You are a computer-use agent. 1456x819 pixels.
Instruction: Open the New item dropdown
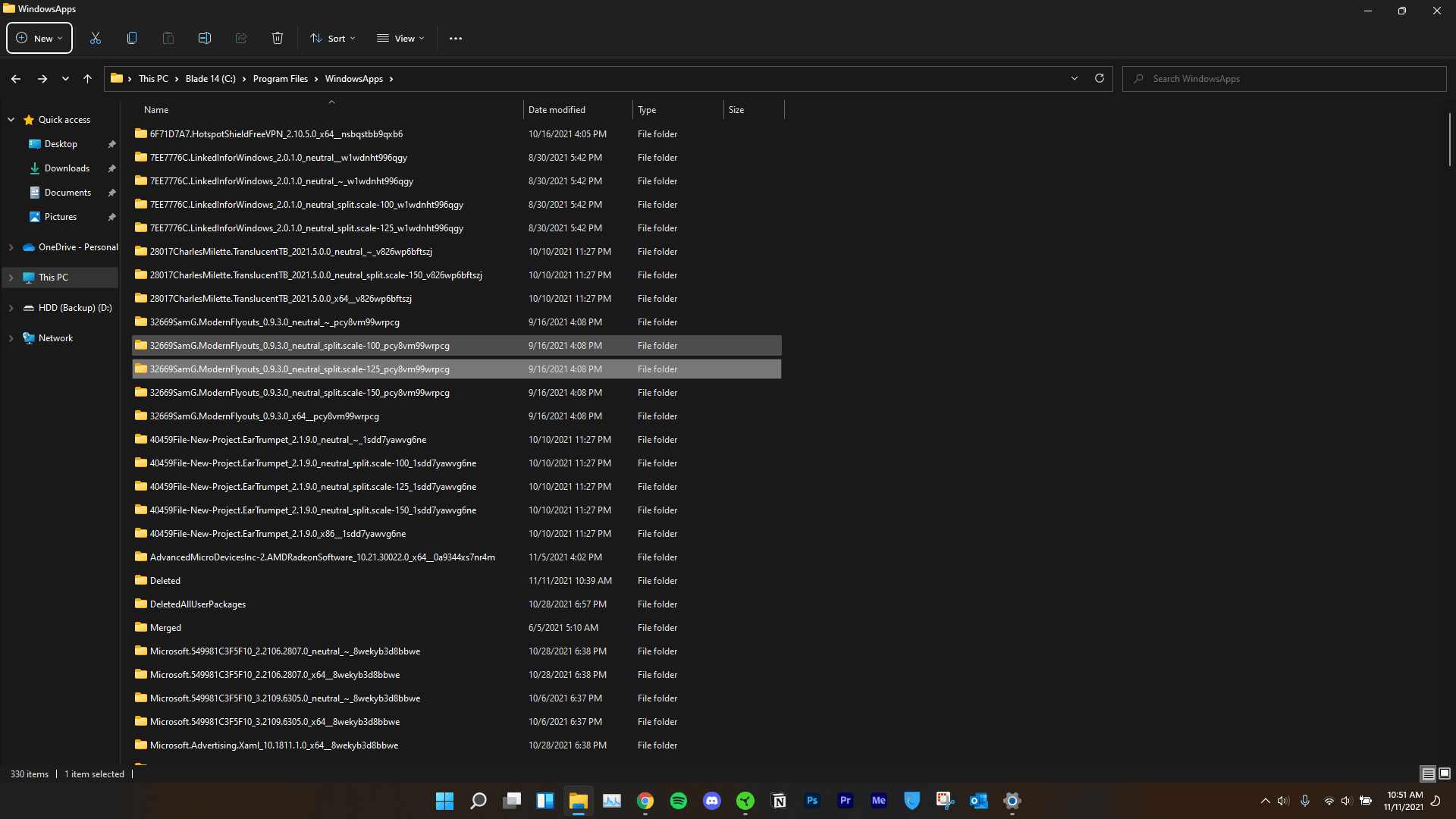pos(39,39)
